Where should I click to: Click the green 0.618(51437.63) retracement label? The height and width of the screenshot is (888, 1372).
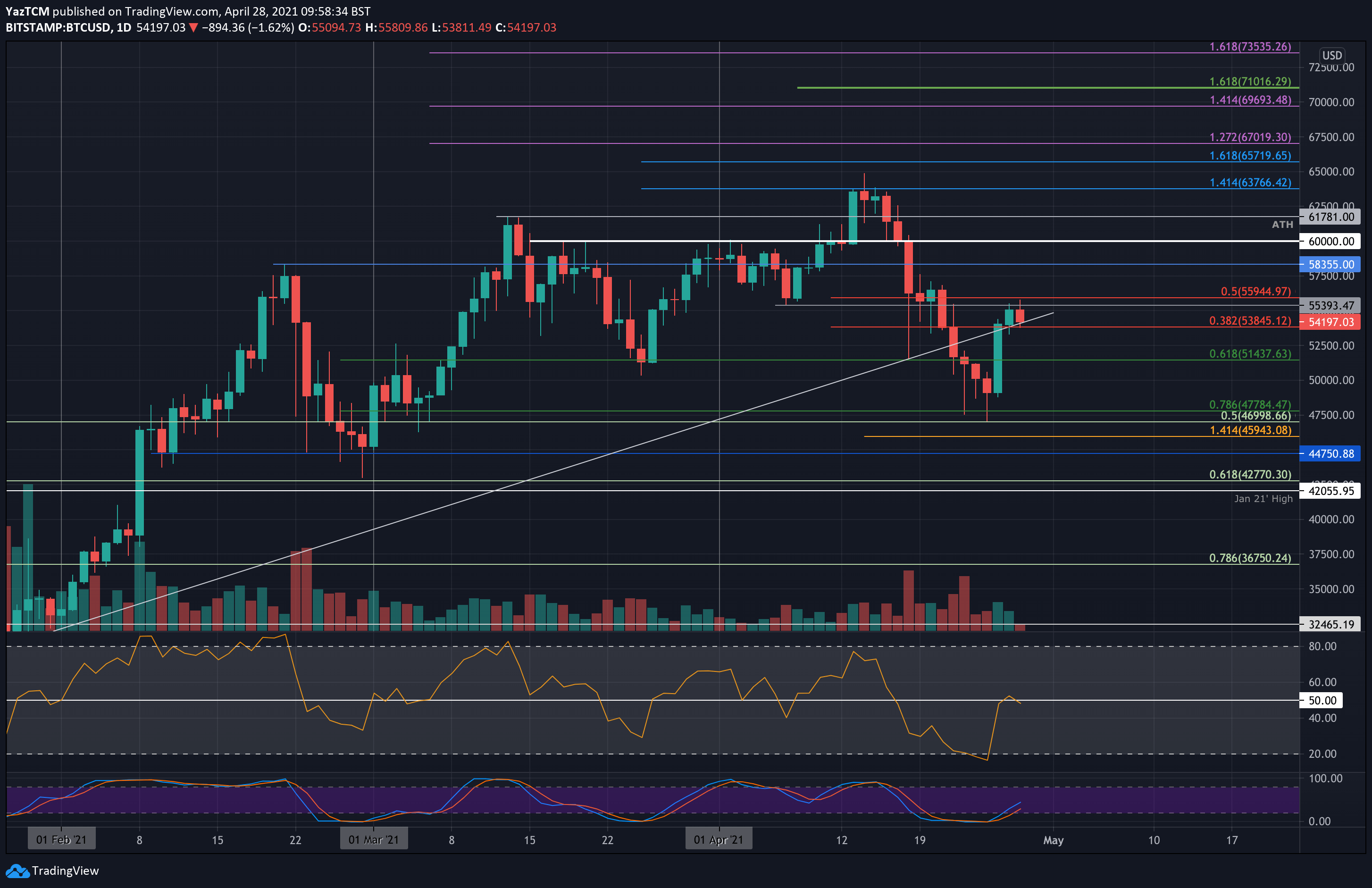click(1250, 354)
